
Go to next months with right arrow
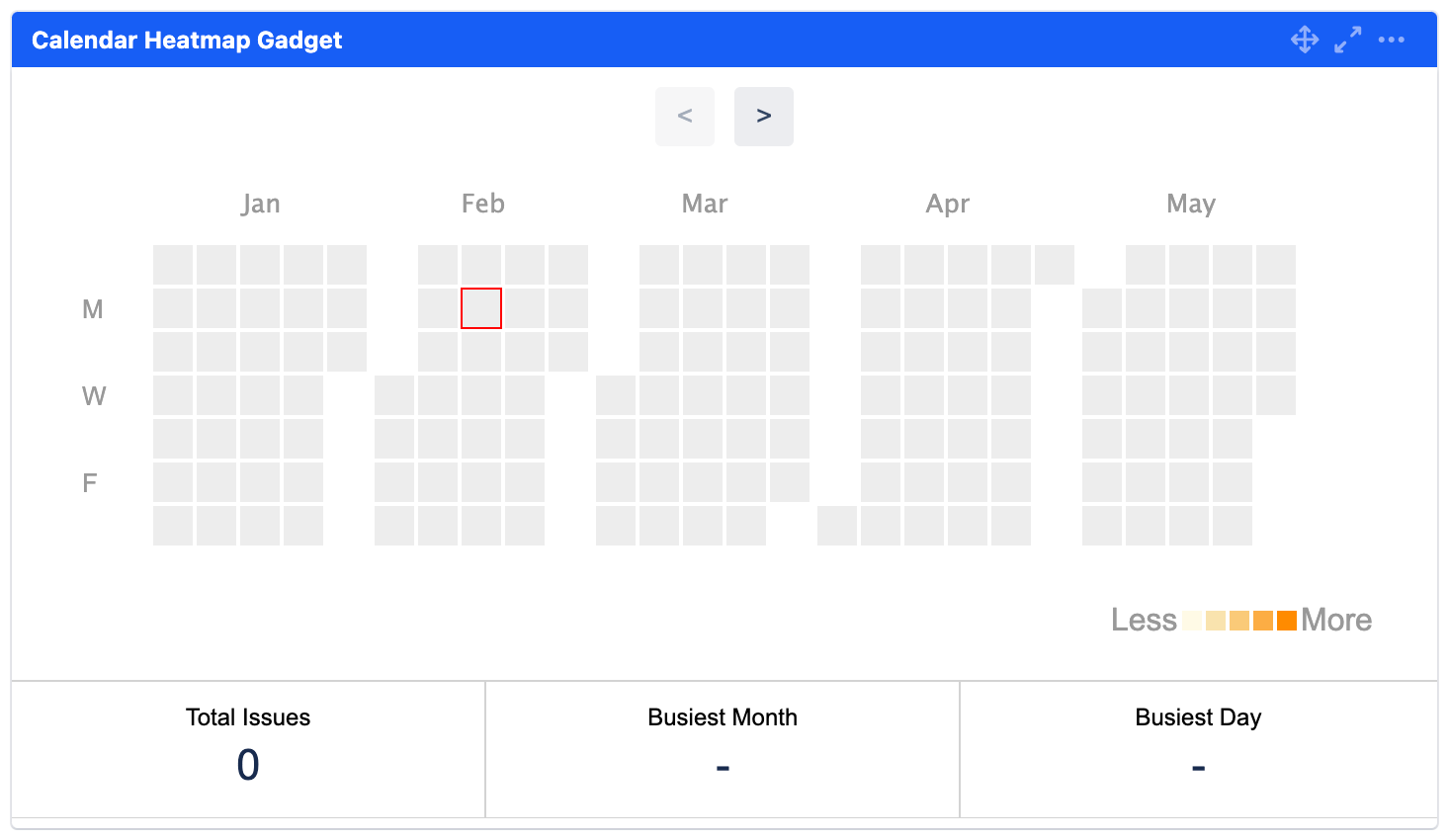click(763, 116)
